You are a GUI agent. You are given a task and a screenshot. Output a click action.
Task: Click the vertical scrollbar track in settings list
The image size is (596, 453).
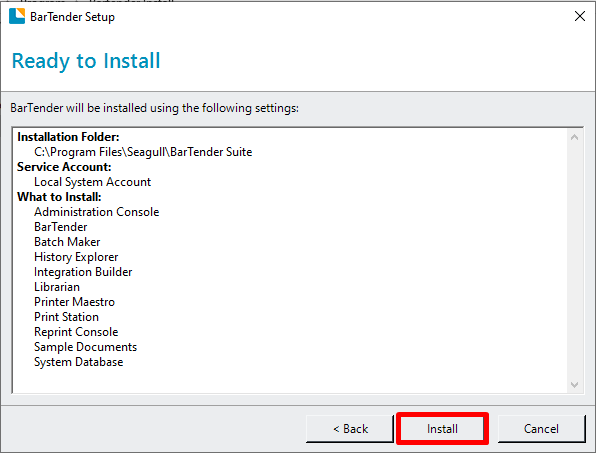[574, 261]
